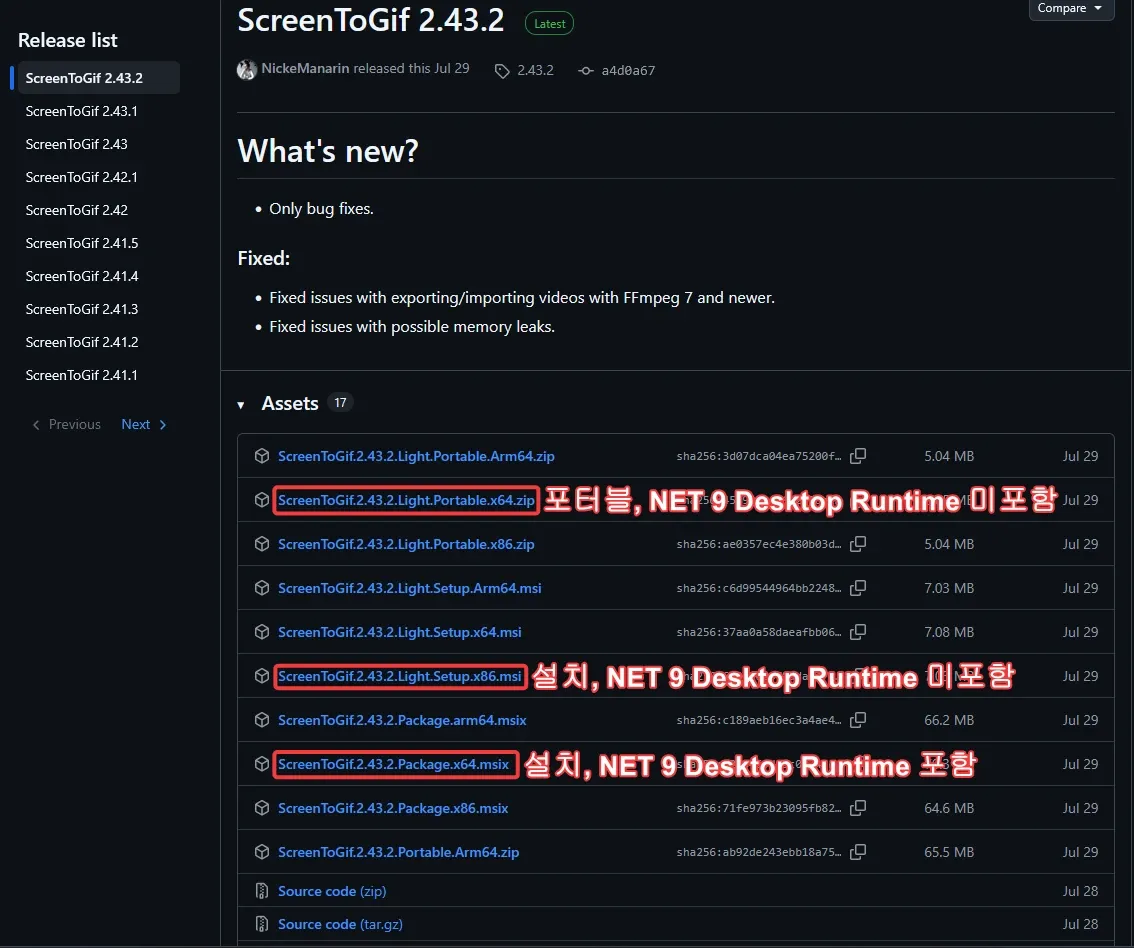The image size is (1134, 948).
Task: Collapse the Assets section
Action: [x=241, y=405]
